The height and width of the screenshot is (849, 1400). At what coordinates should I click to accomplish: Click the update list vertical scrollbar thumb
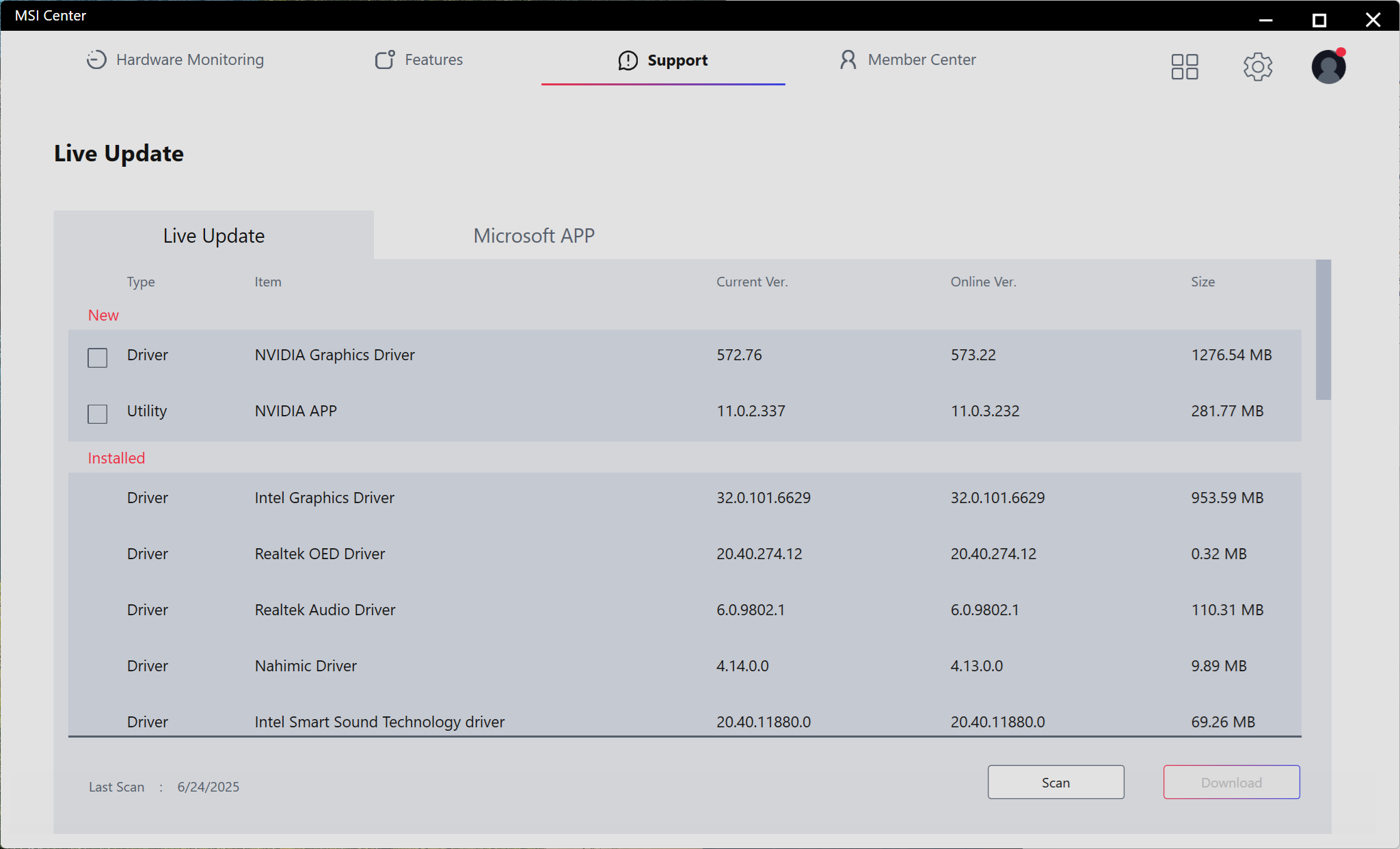pyautogui.click(x=1323, y=329)
